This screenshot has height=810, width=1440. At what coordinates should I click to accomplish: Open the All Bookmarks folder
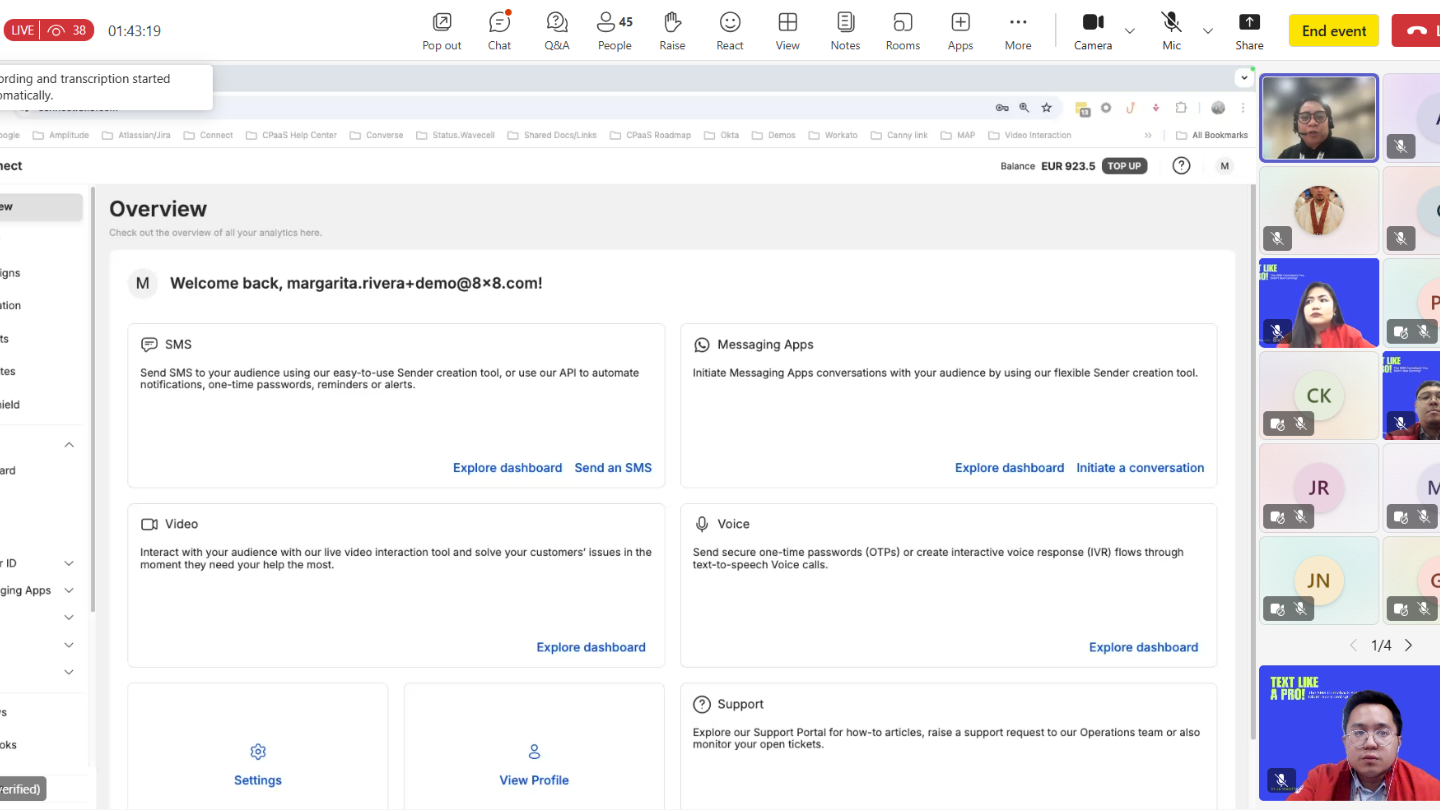click(x=1212, y=135)
